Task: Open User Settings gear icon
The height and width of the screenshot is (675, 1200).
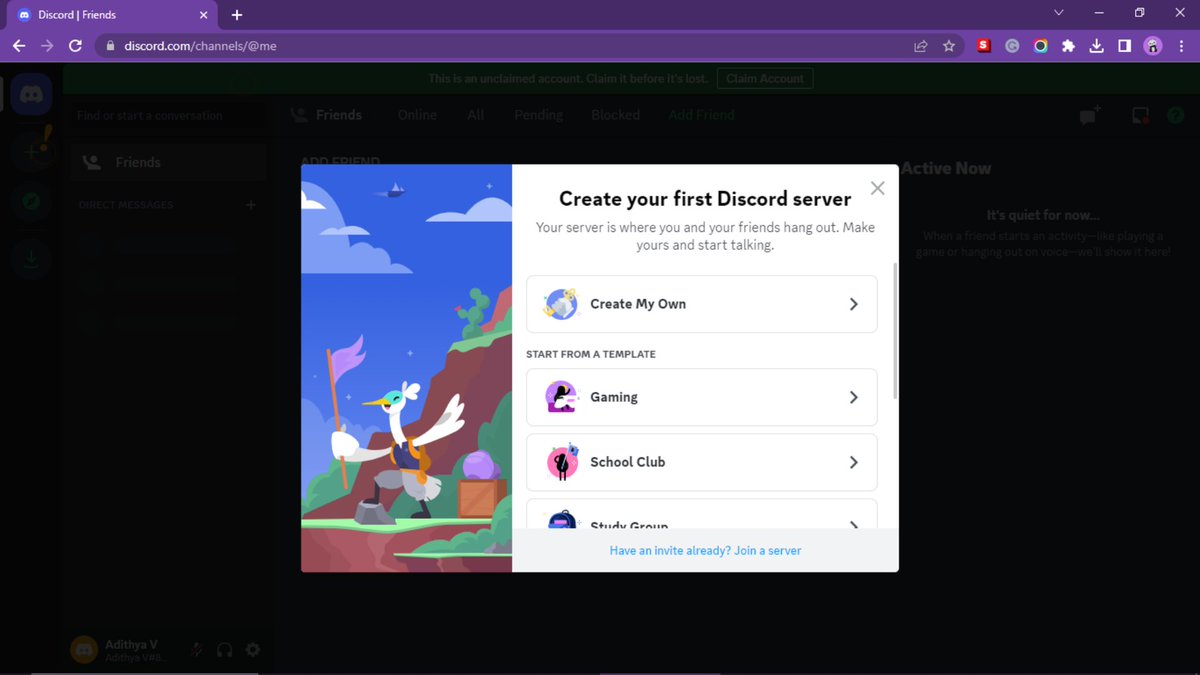Action: (253, 650)
